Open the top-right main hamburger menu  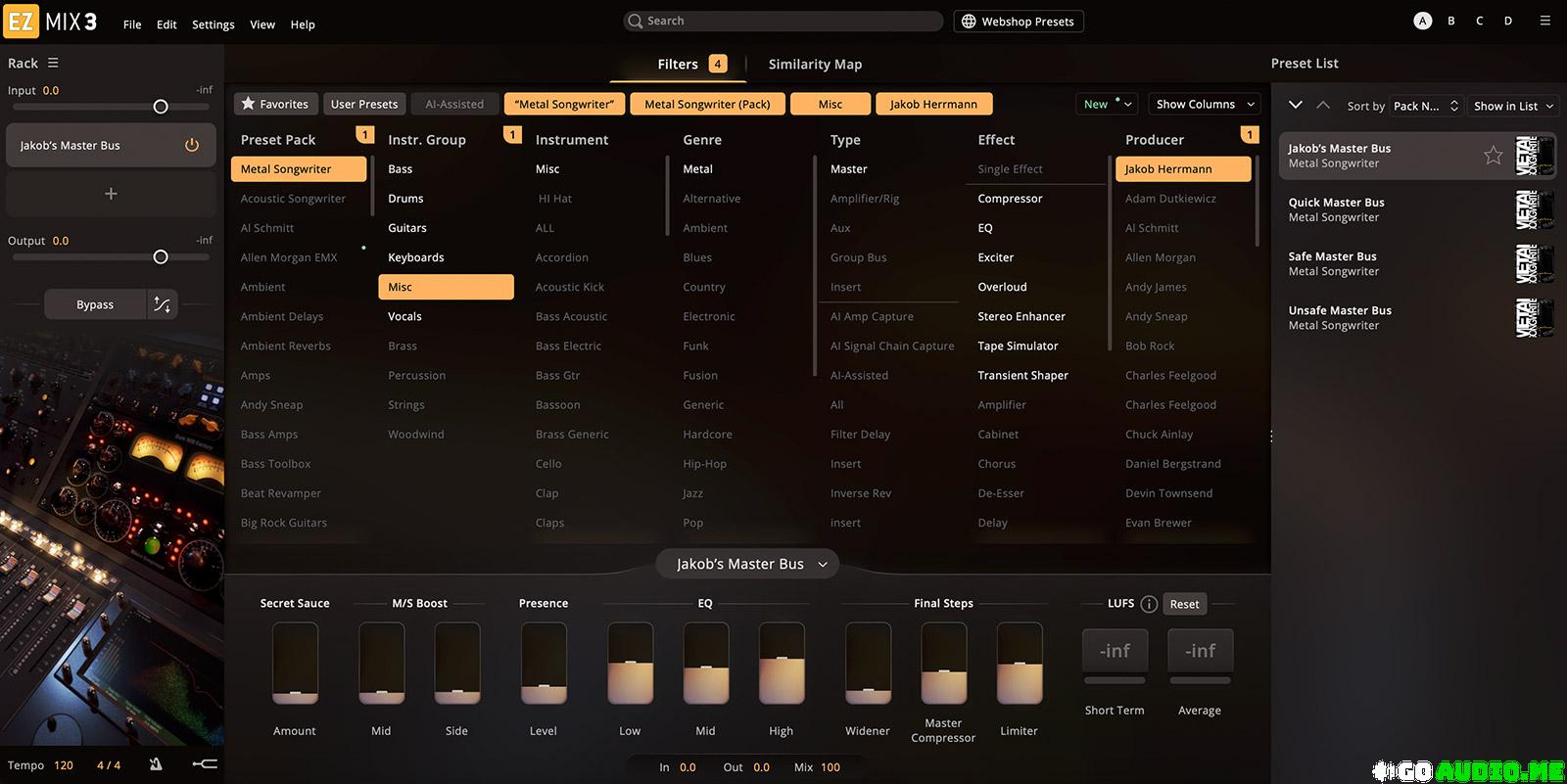(x=1544, y=21)
